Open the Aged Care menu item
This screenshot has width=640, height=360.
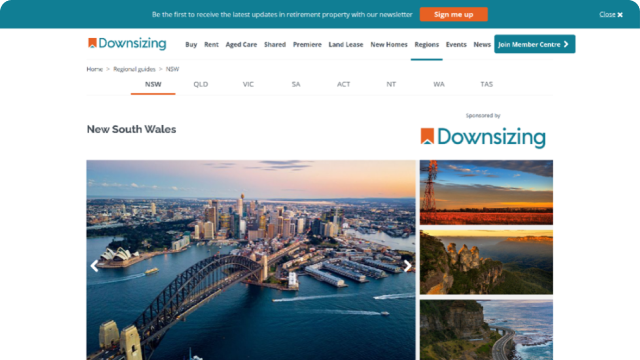(241, 44)
